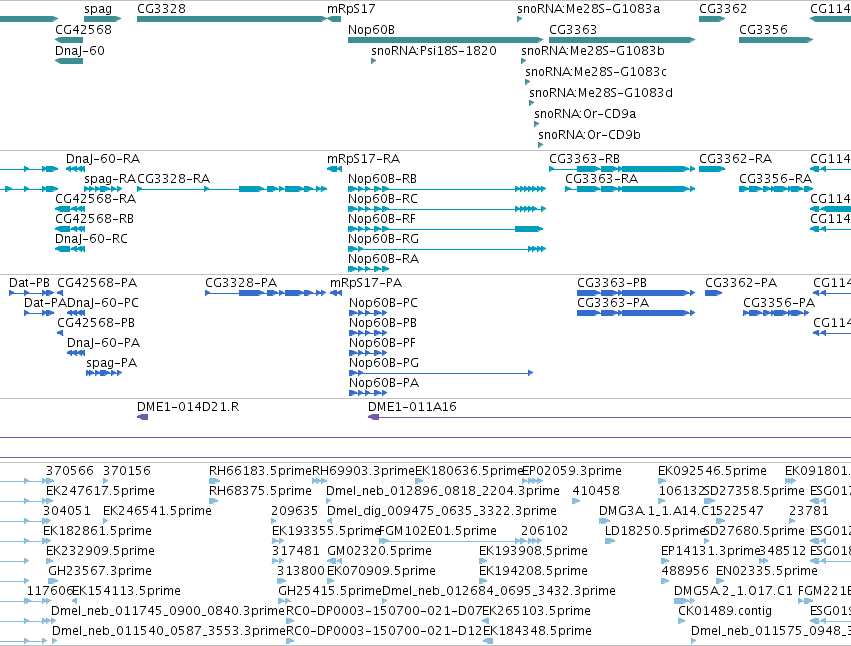Click the CG3356-PA protein label
The width and height of the screenshot is (851, 646).
pyautogui.click(x=779, y=303)
